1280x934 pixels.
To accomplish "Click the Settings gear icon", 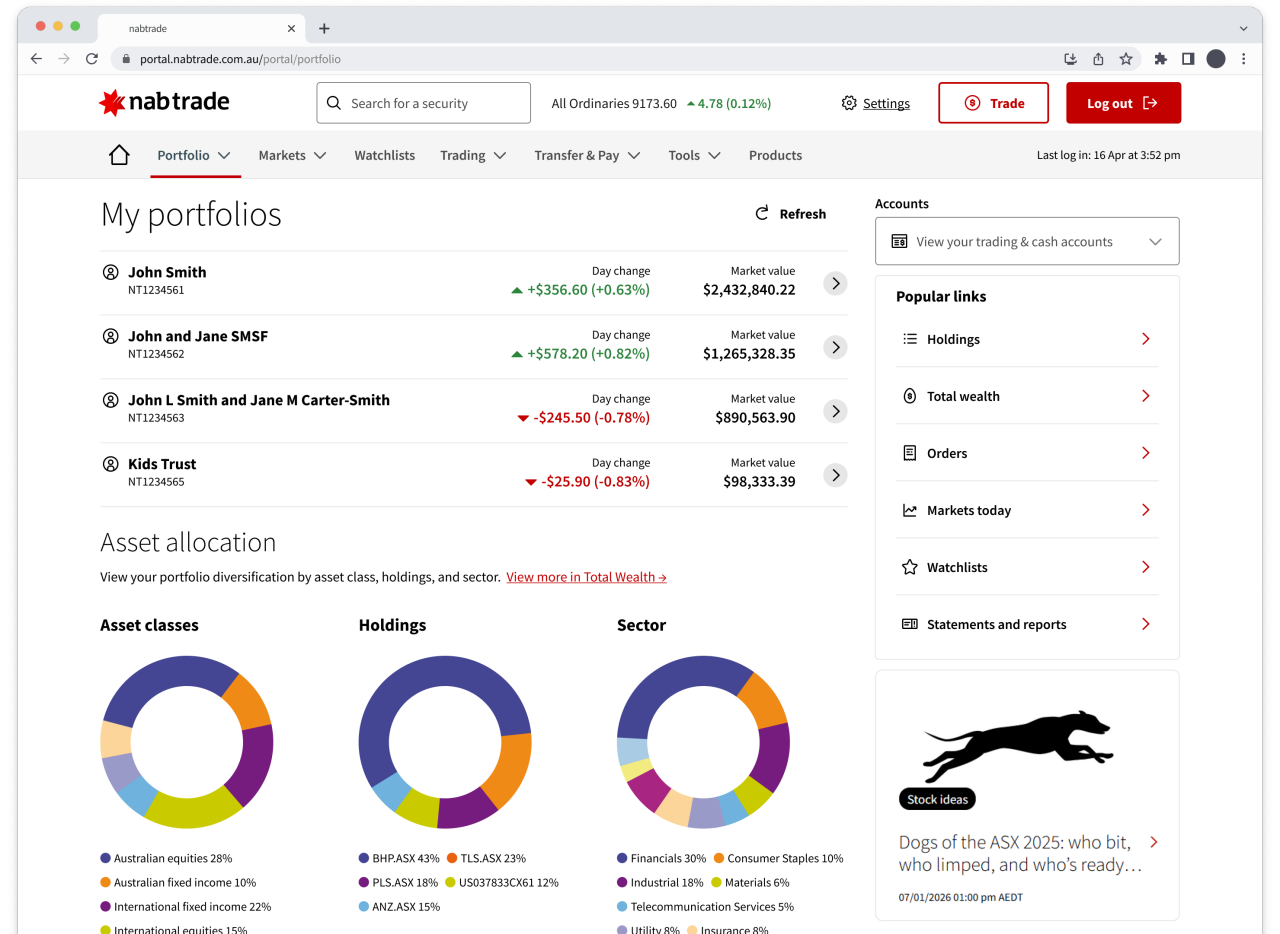I will tap(849, 103).
